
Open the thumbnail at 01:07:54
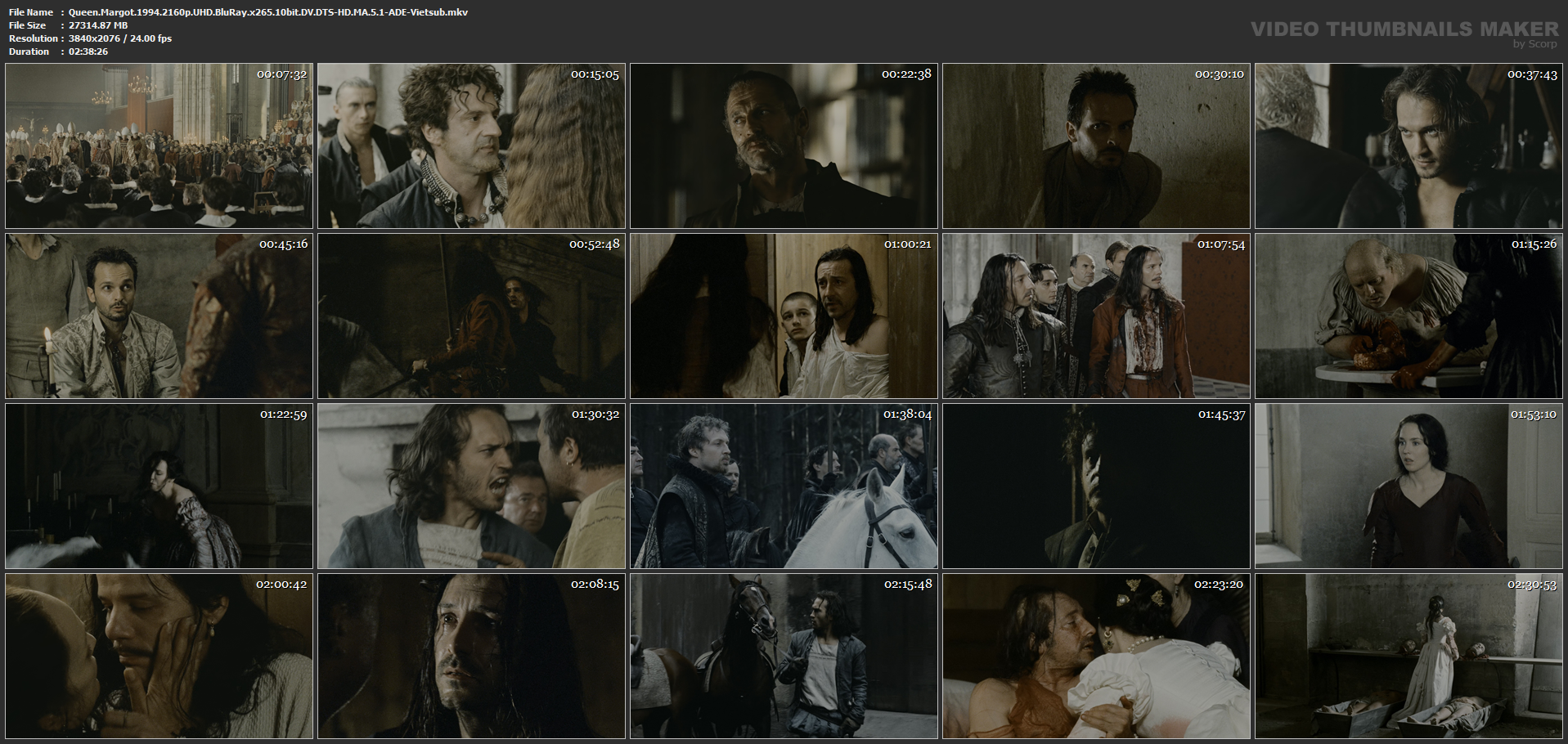point(1097,316)
